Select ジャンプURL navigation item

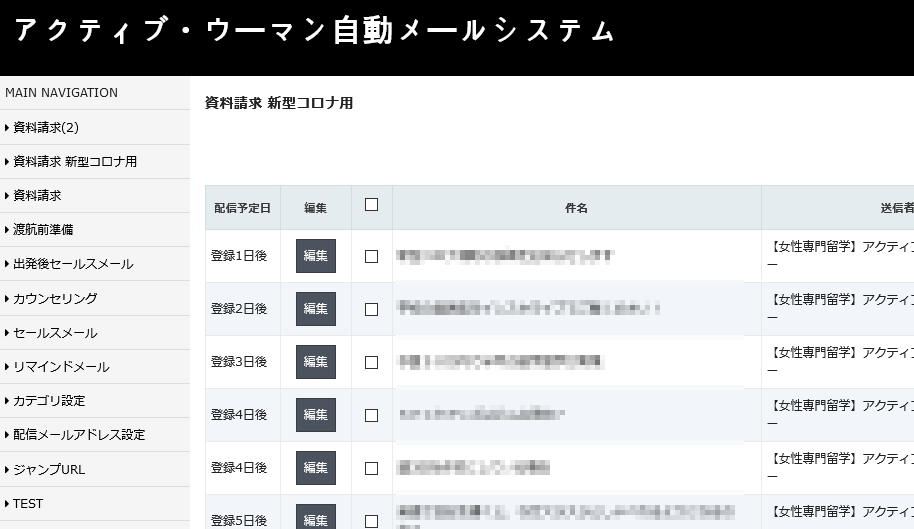[x=49, y=469]
